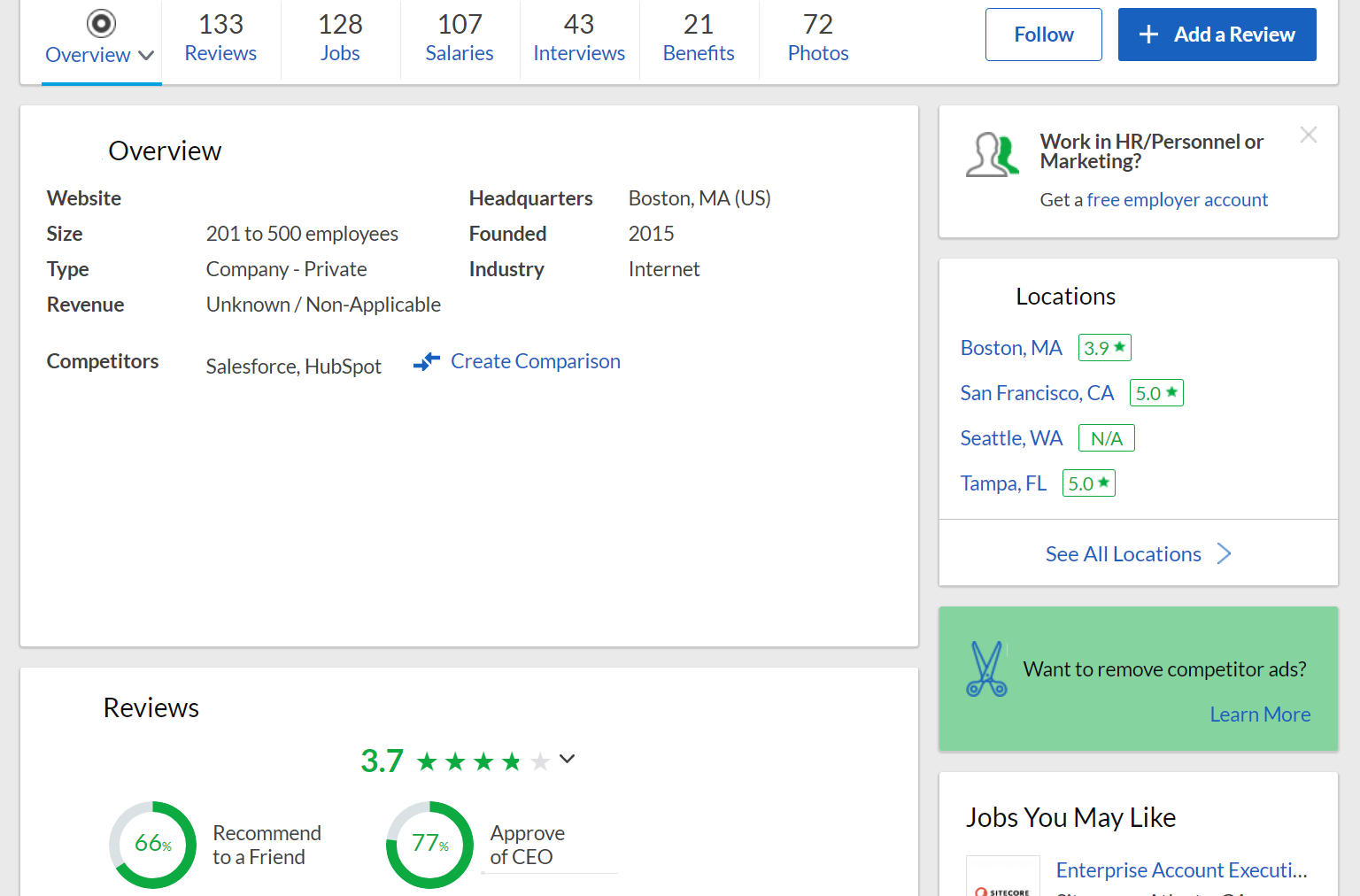Close the HR/Personnel employer account card
Viewport: 1360px width, 896px height.
pos(1309,135)
